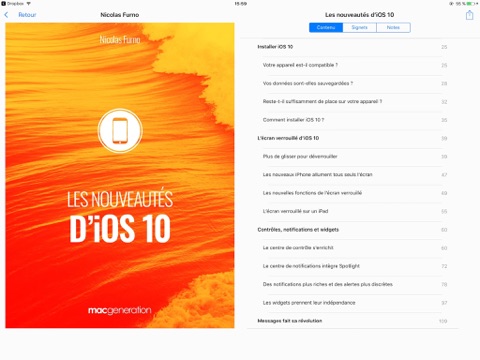Tap the 'Les nouveautés d'iOS 10' header title
This screenshot has width=480, height=360.
(x=359, y=15)
